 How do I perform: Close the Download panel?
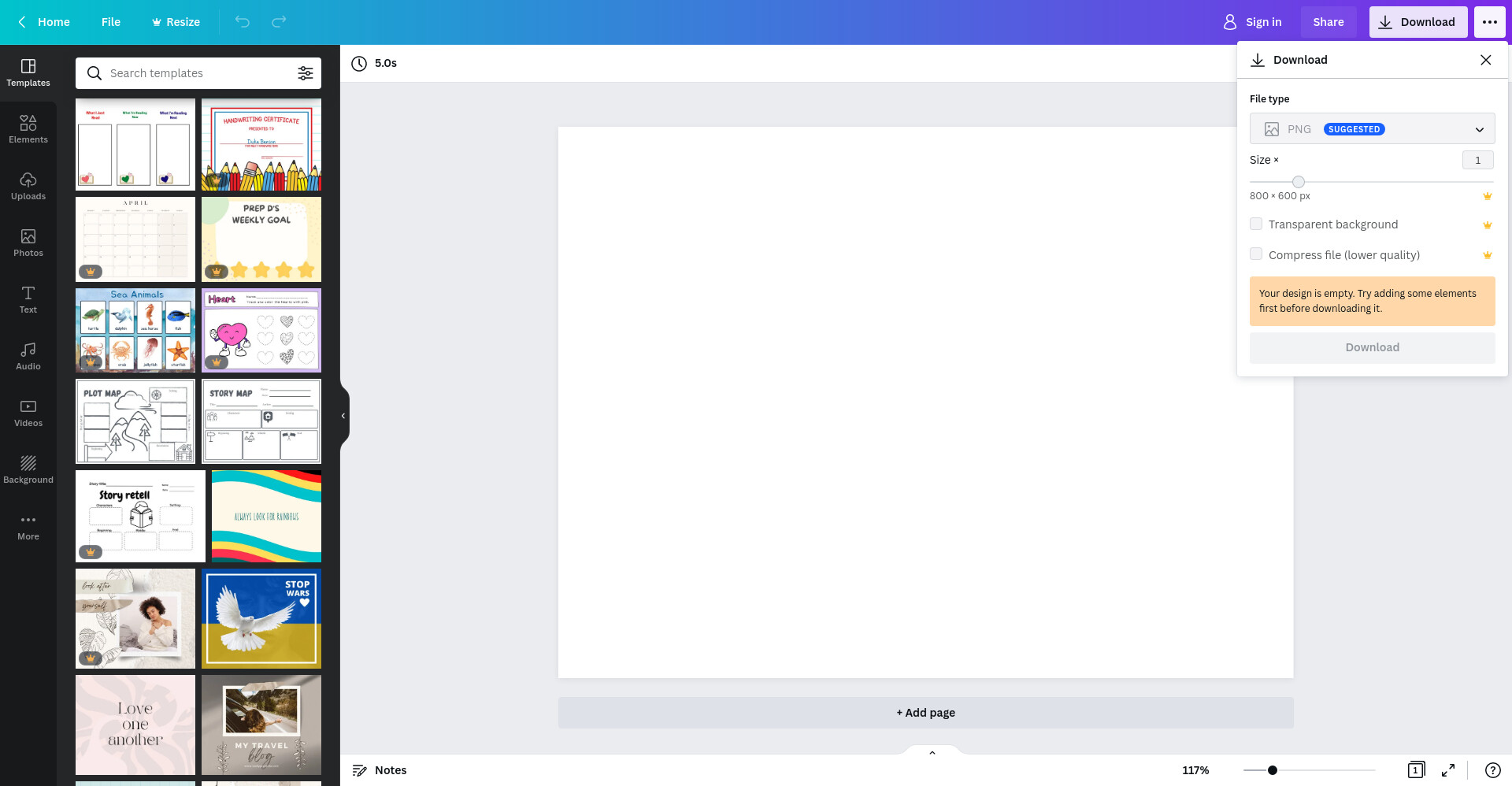click(1486, 60)
